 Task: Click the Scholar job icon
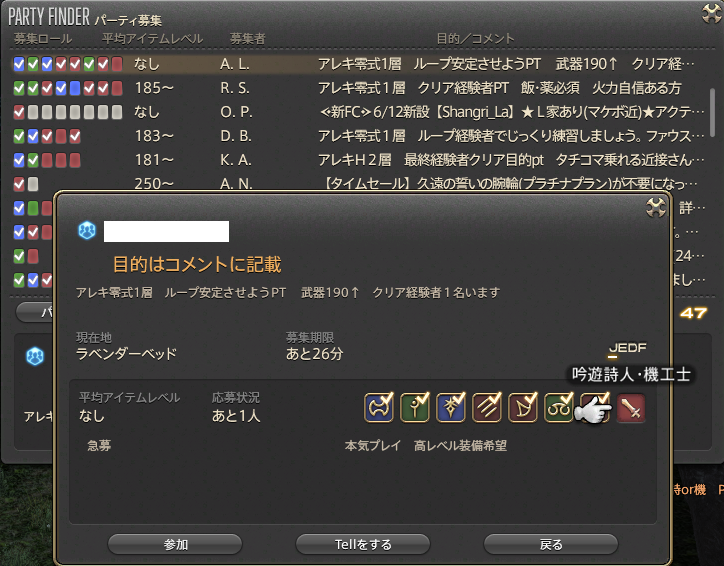pos(559,408)
